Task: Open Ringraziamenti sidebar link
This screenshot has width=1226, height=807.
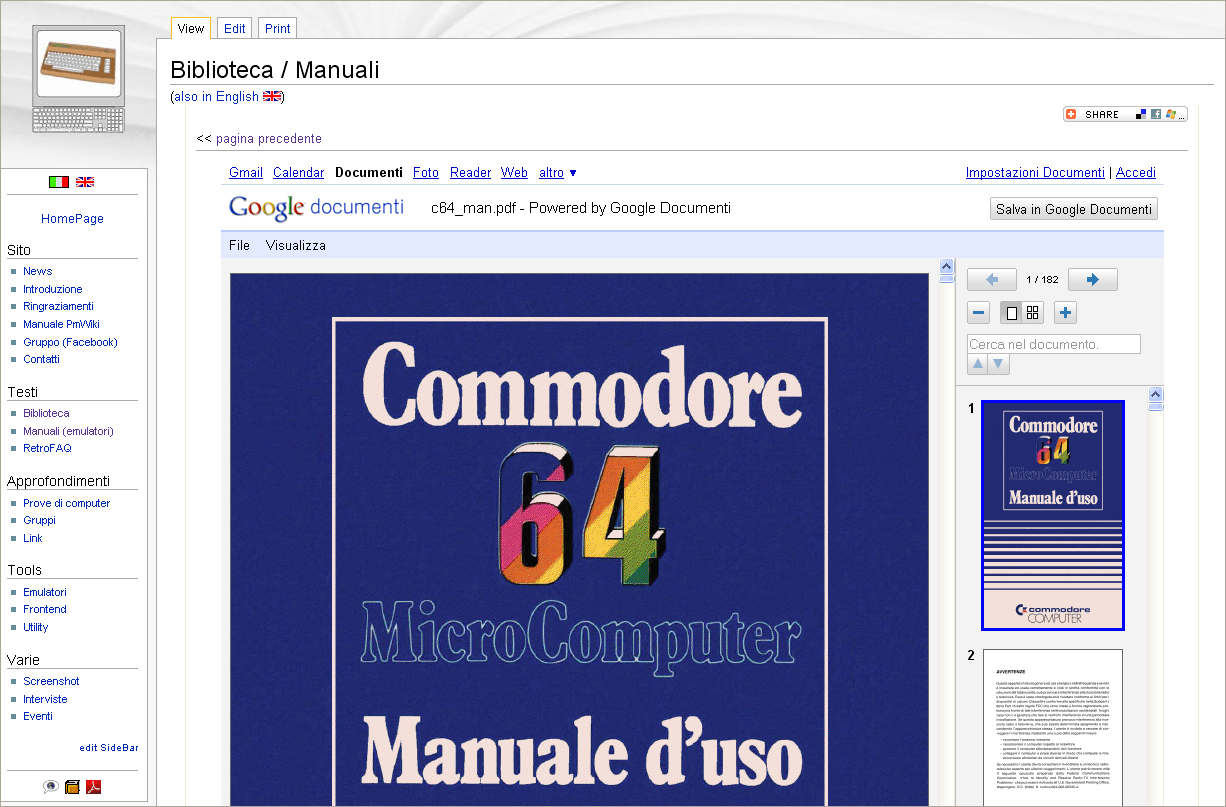Action: tap(58, 306)
